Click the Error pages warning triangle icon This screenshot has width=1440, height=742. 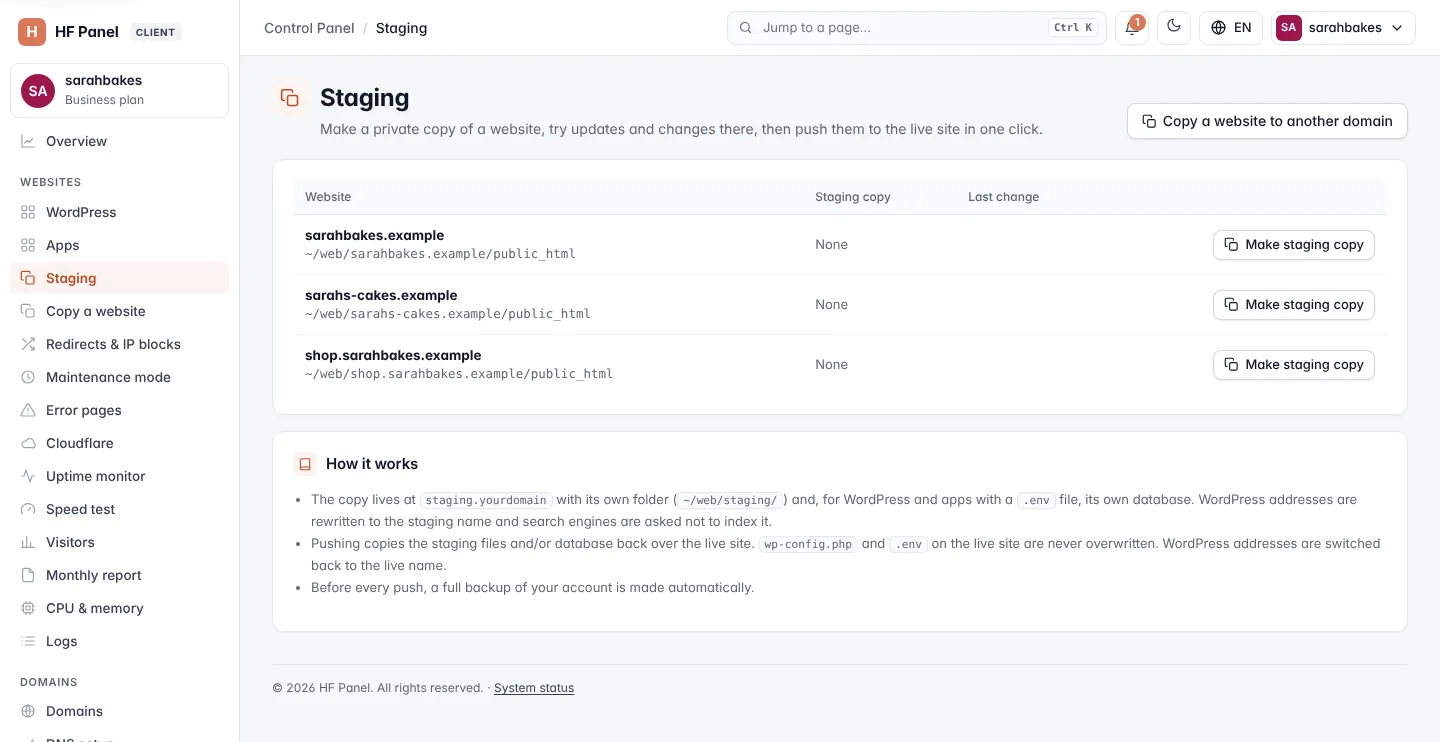pos(28,410)
